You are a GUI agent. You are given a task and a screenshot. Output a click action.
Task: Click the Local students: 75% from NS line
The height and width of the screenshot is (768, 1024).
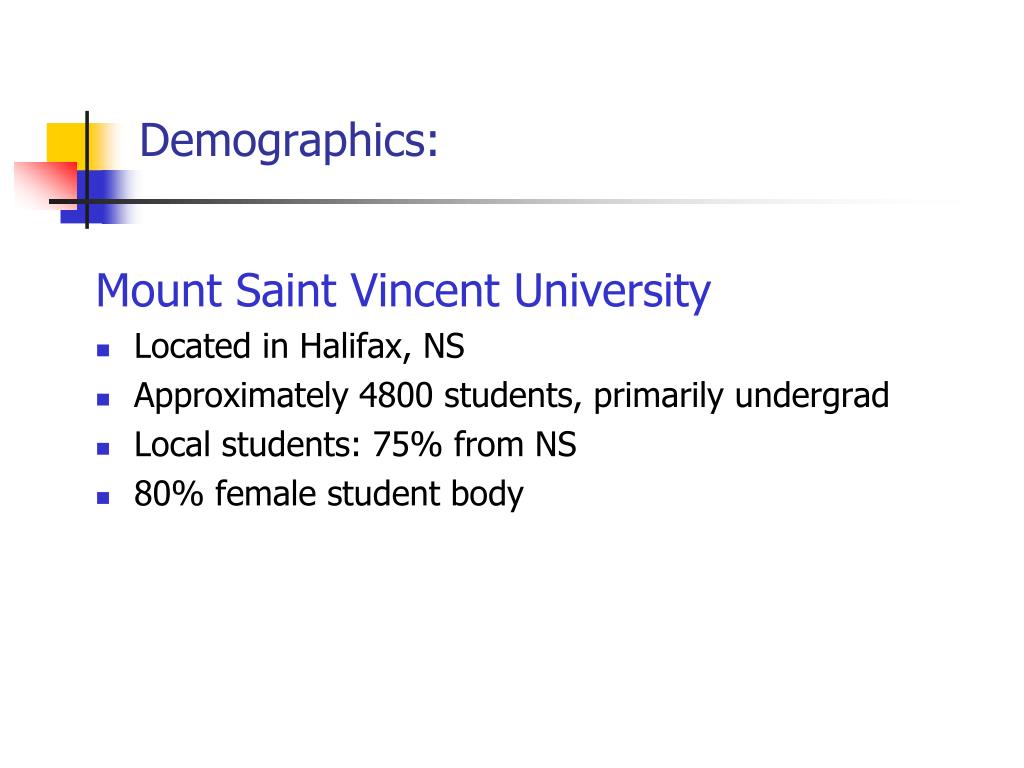coord(355,445)
